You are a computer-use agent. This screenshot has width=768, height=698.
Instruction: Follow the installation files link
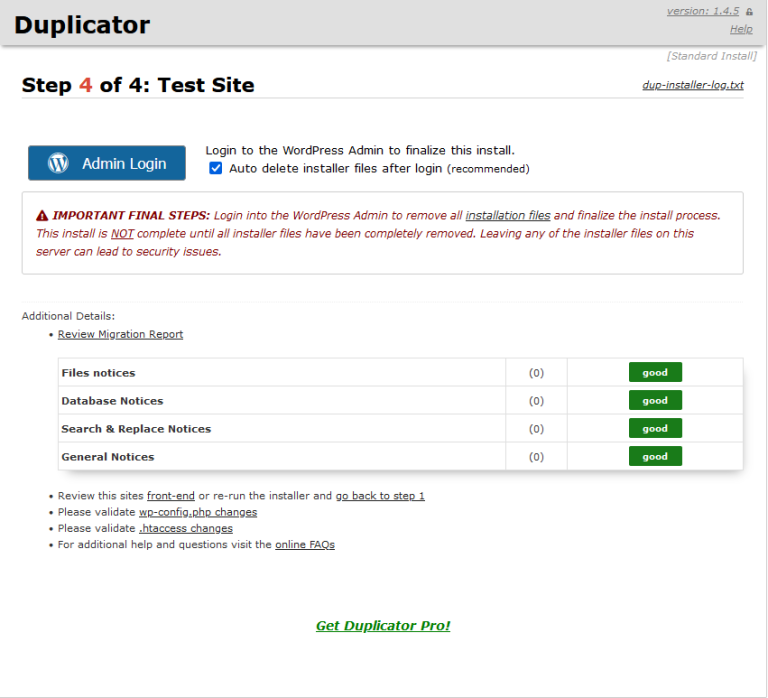(x=508, y=215)
